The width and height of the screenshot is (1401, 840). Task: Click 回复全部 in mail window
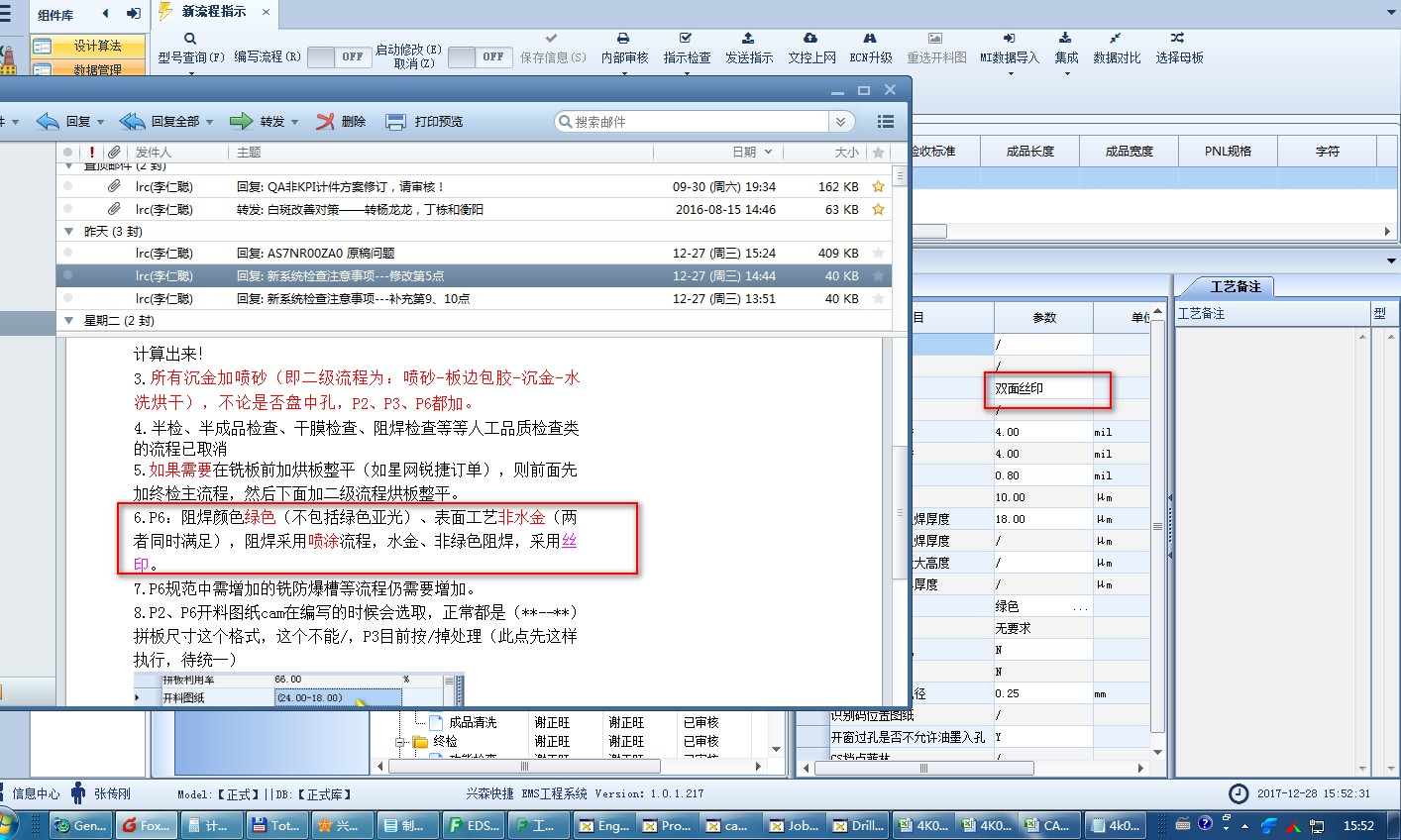click(160, 121)
